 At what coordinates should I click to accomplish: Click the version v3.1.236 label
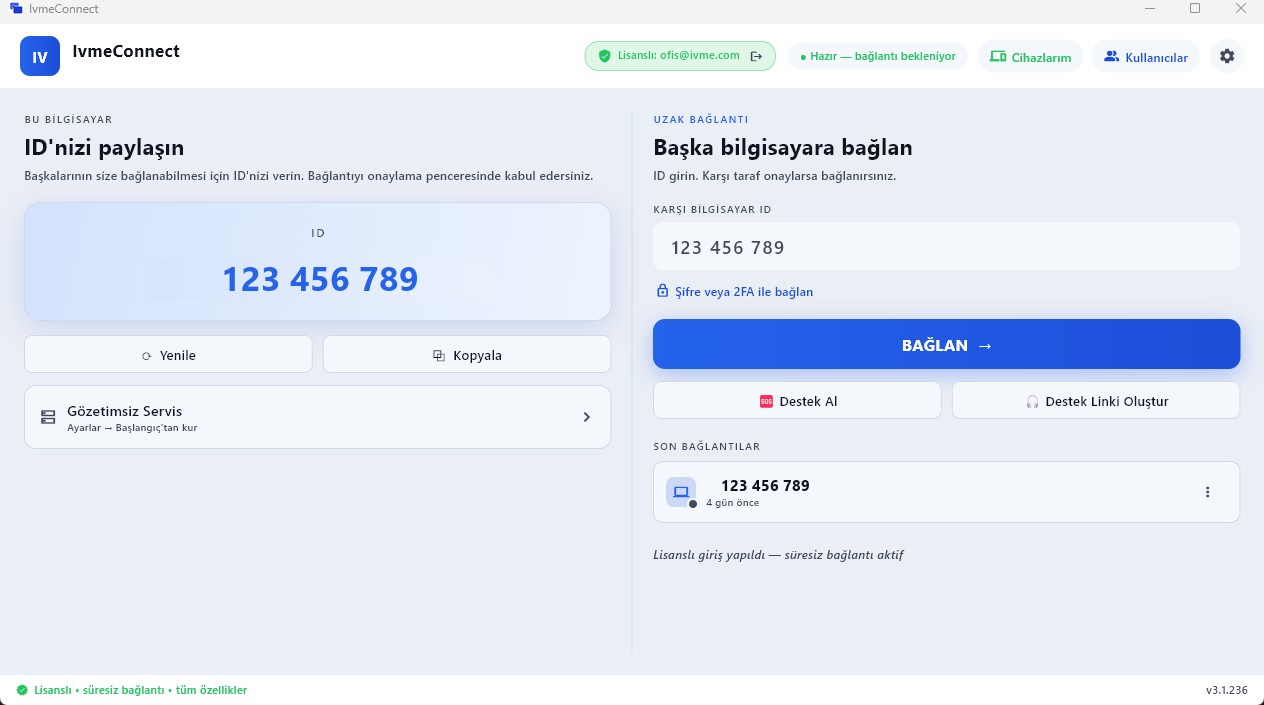[x=1226, y=690]
